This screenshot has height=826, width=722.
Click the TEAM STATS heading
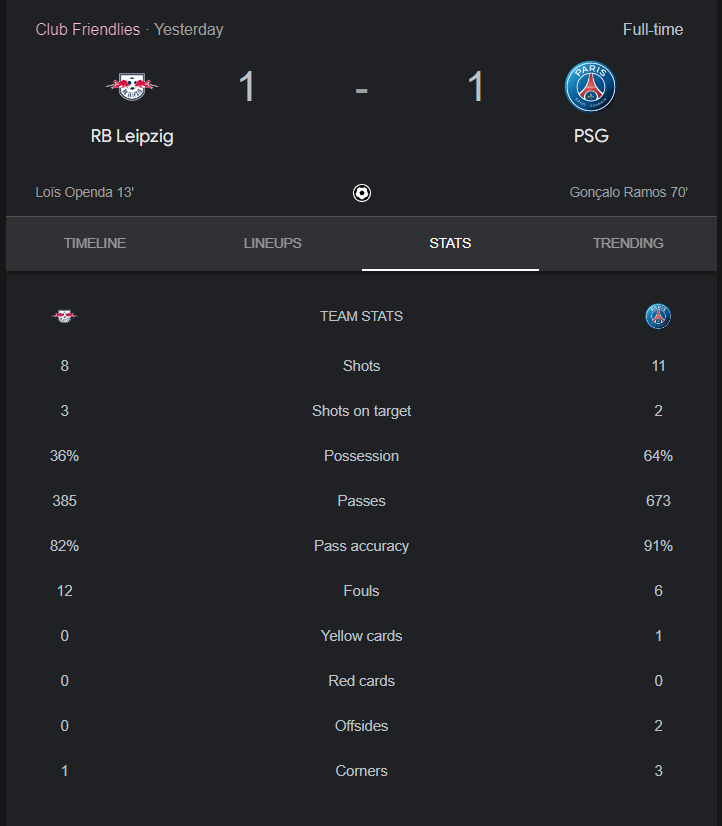361,316
